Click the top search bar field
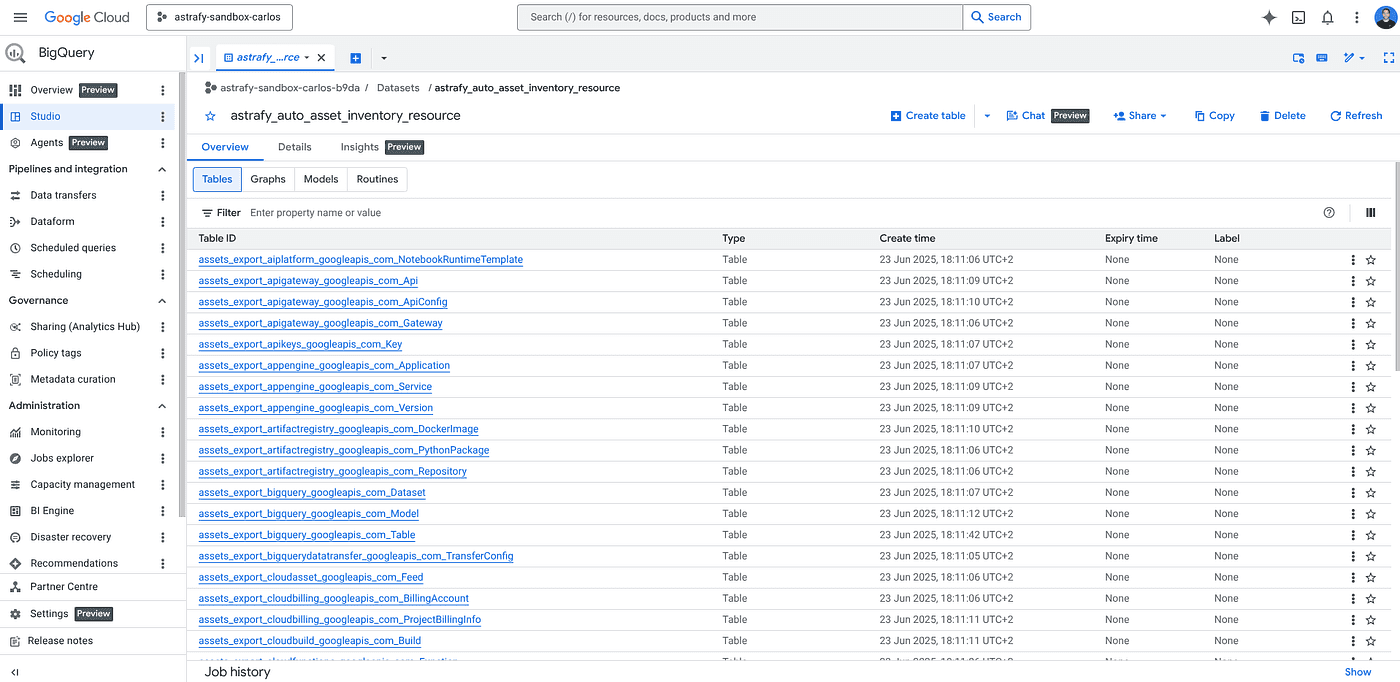 point(740,17)
